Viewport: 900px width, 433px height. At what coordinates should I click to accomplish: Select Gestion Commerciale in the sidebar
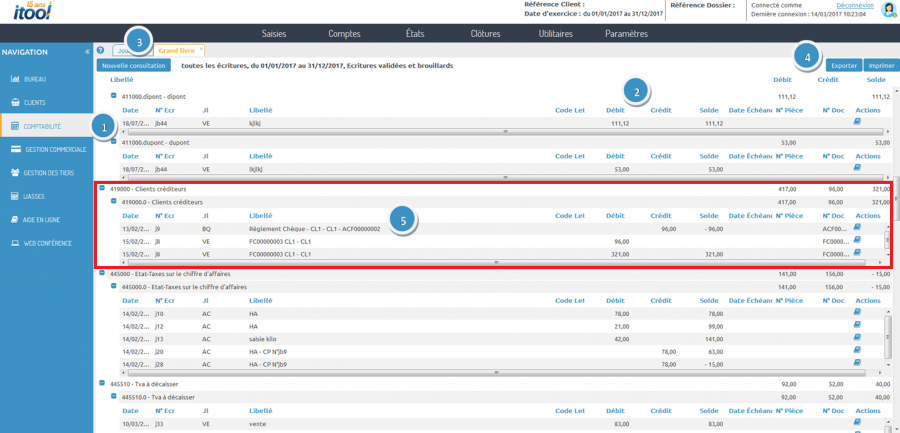tap(55, 149)
